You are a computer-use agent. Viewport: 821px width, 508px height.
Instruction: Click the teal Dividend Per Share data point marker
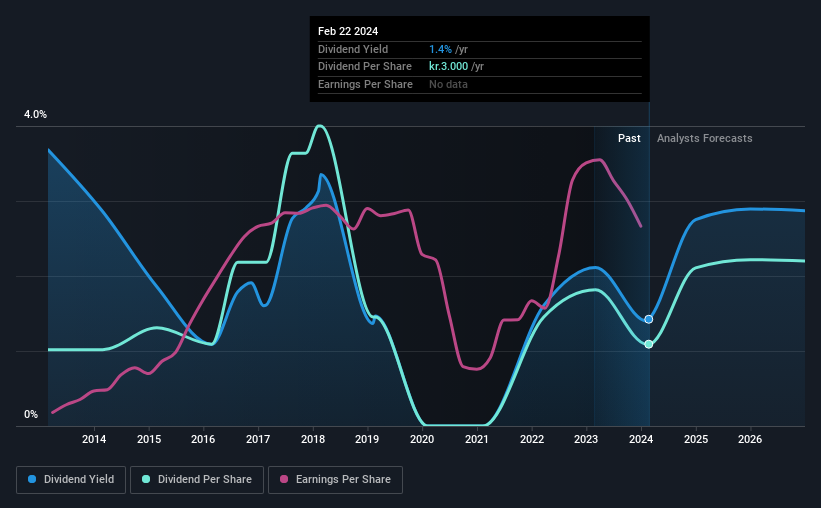point(649,344)
